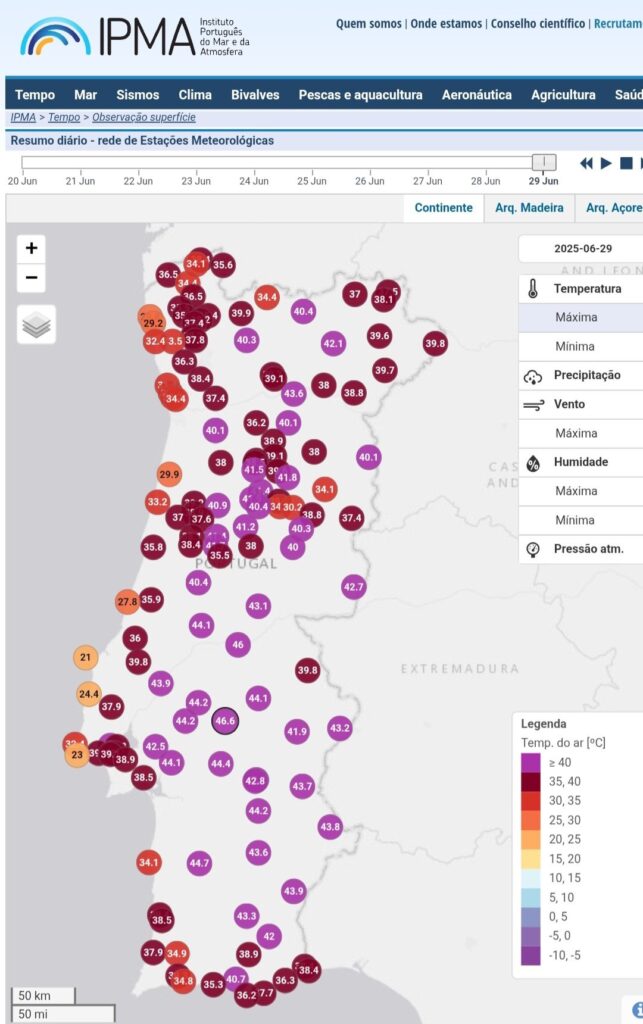This screenshot has width=643, height=1024.
Task: Stop the timeline animation
Action: click(626, 163)
